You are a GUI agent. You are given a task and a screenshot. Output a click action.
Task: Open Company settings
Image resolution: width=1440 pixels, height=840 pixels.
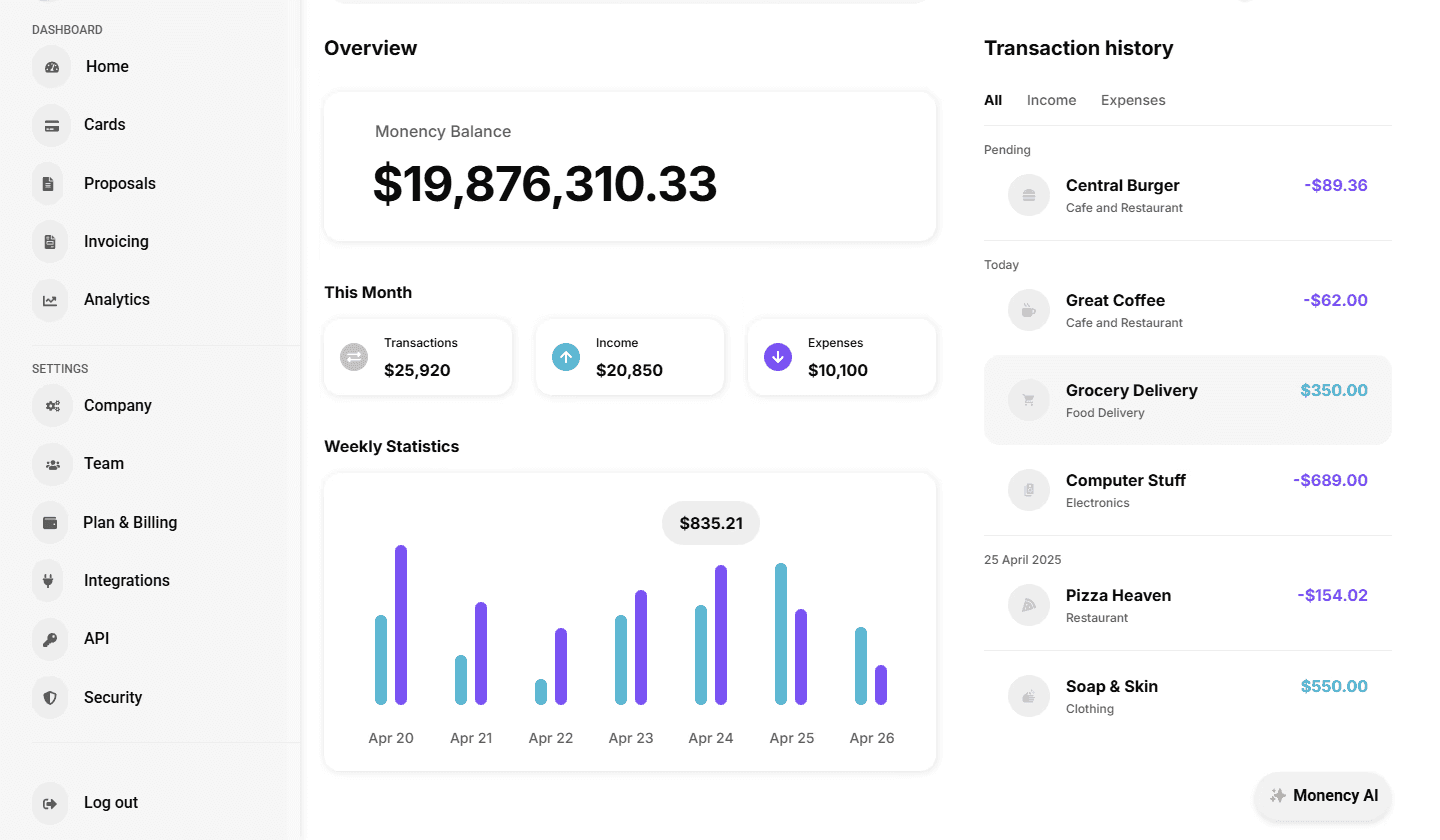[x=118, y=406]
